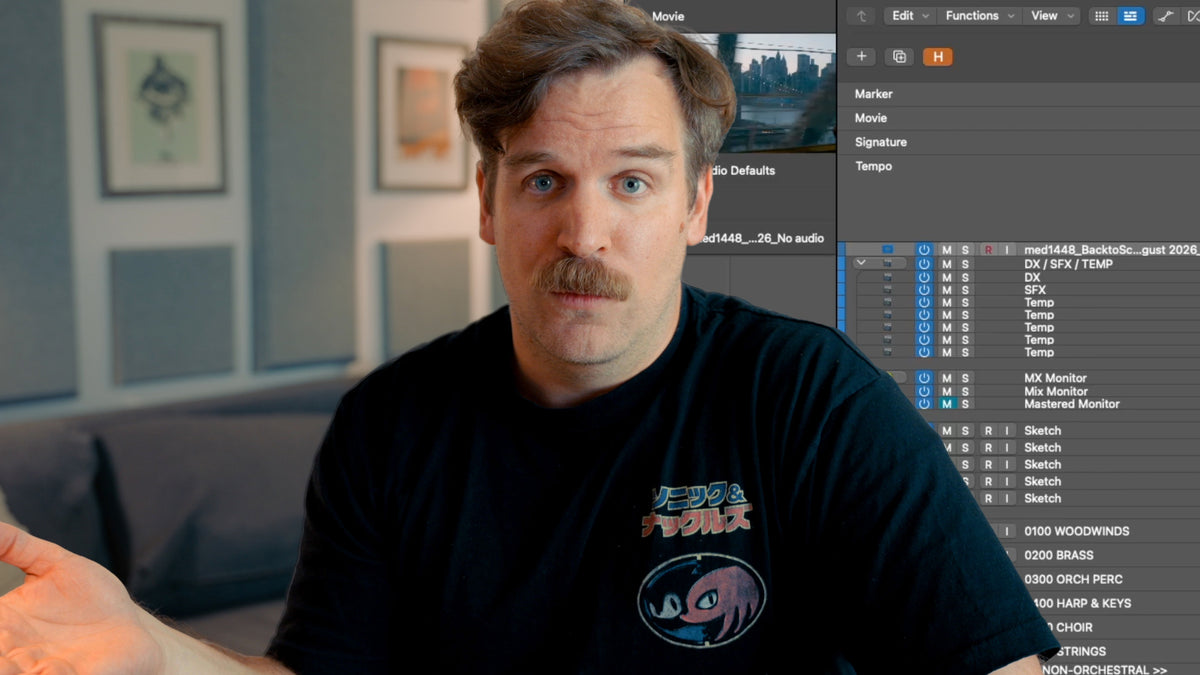
Task: Mute the MX Monitor track
Action: (x=946, y=378)
